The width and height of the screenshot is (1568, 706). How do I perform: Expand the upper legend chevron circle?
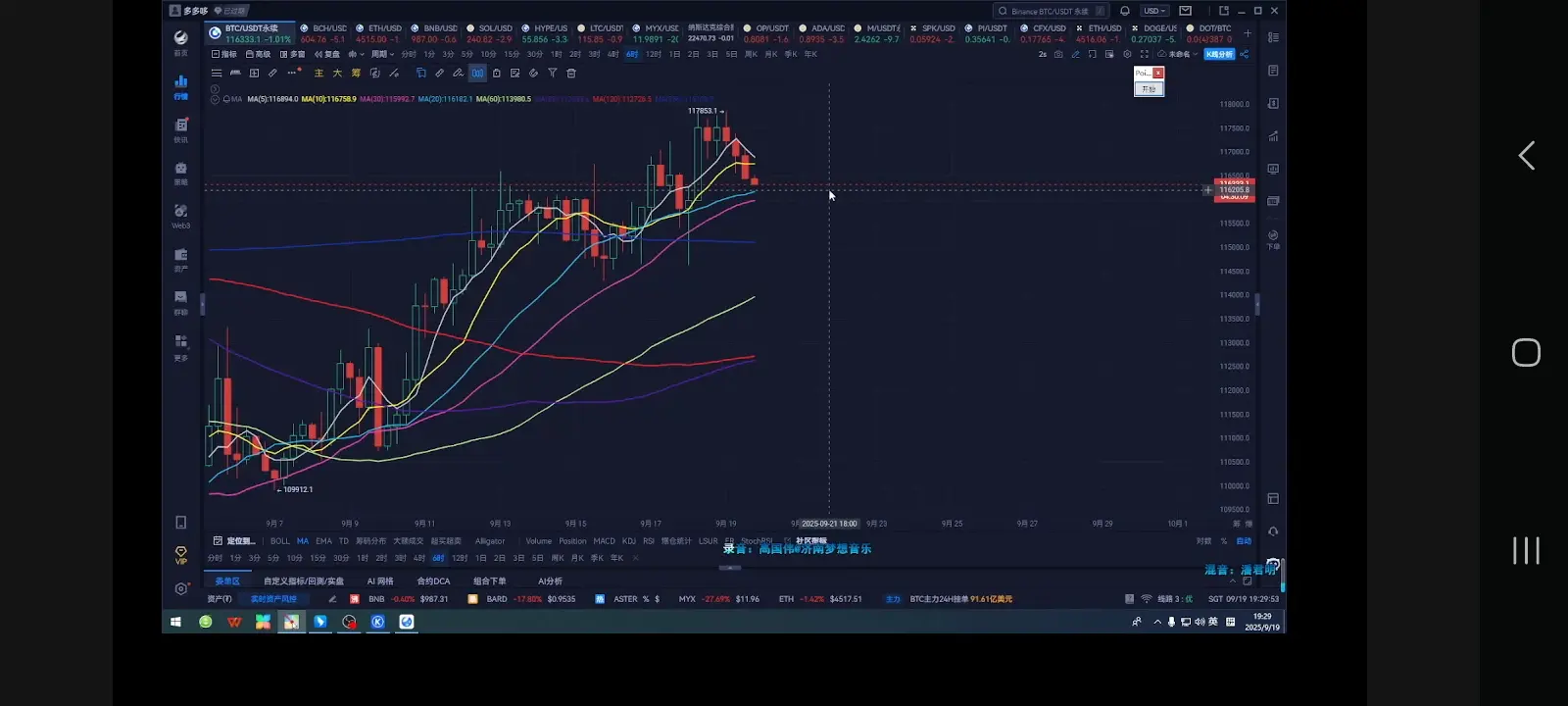[215, 89]
